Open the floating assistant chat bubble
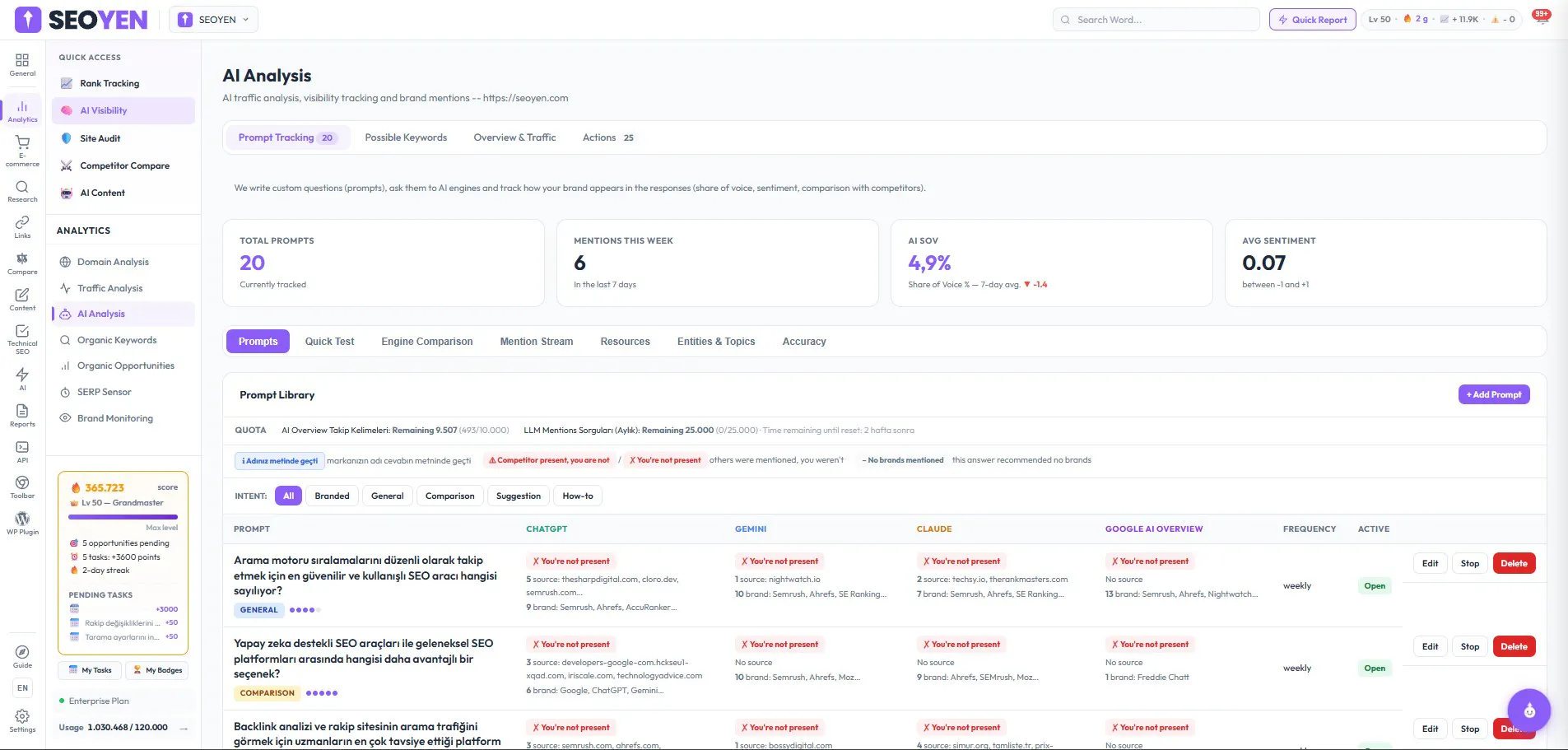The width and height of the screenshot is (1568, 750). (x=1529, y=710)
